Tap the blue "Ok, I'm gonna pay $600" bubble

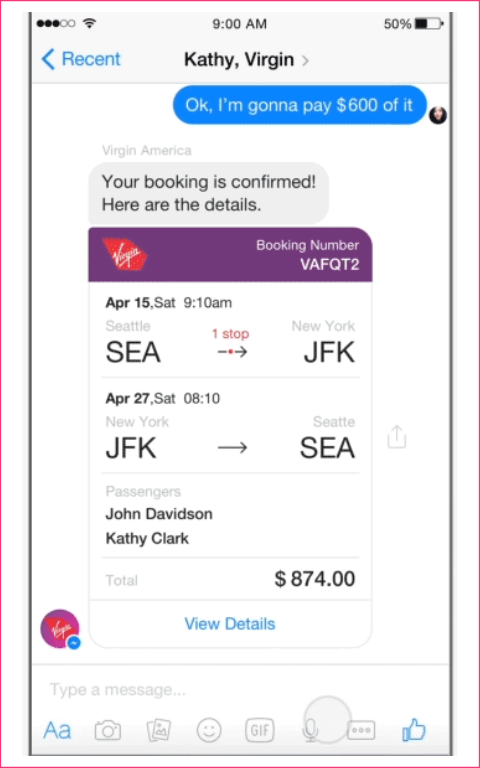[300, 105]
